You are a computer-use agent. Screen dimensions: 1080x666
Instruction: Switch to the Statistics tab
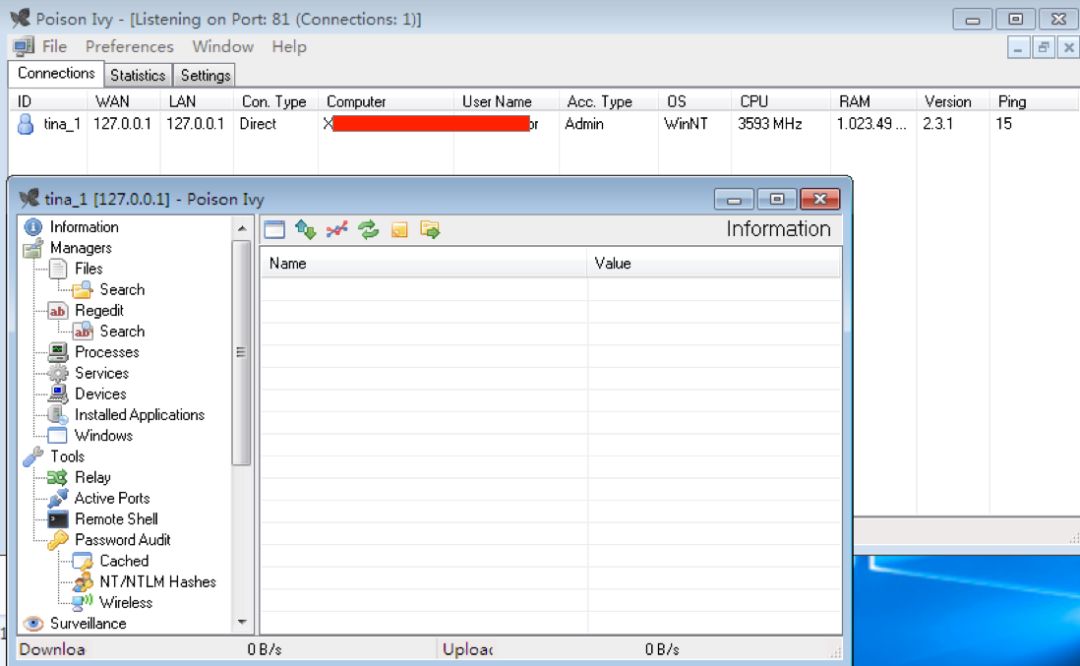coord(138,75)
